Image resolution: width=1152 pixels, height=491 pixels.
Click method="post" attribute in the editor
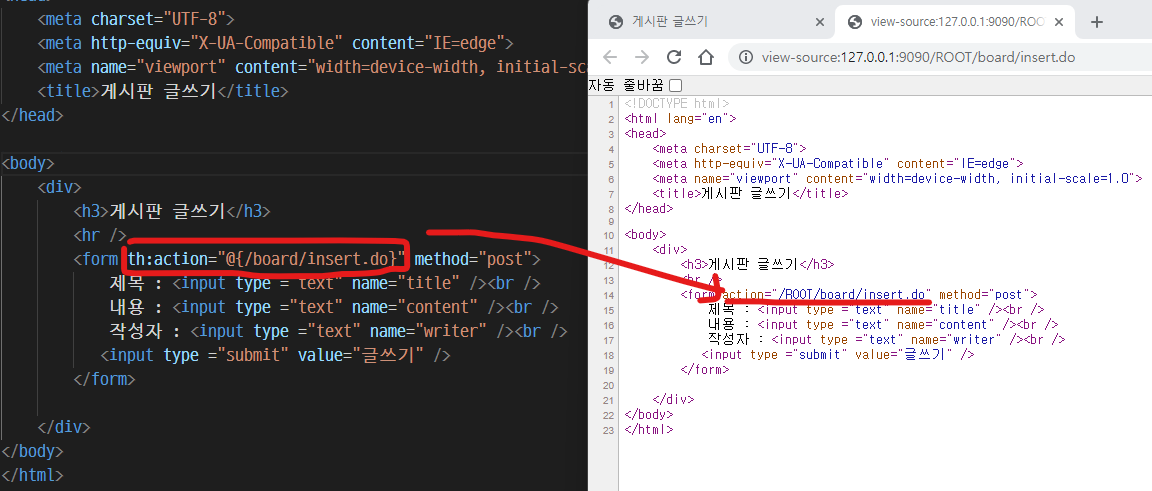pos(472,259)
